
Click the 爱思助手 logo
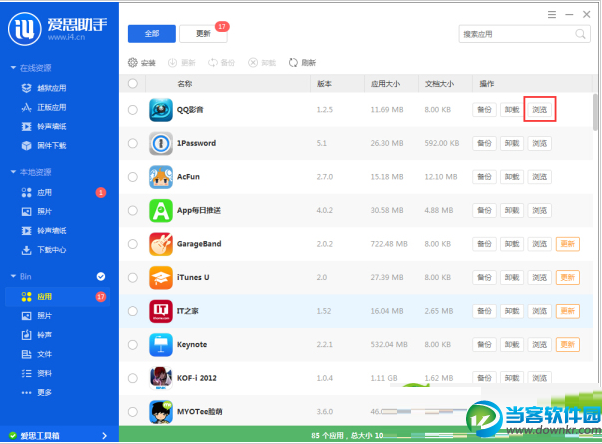coord(25,29)
